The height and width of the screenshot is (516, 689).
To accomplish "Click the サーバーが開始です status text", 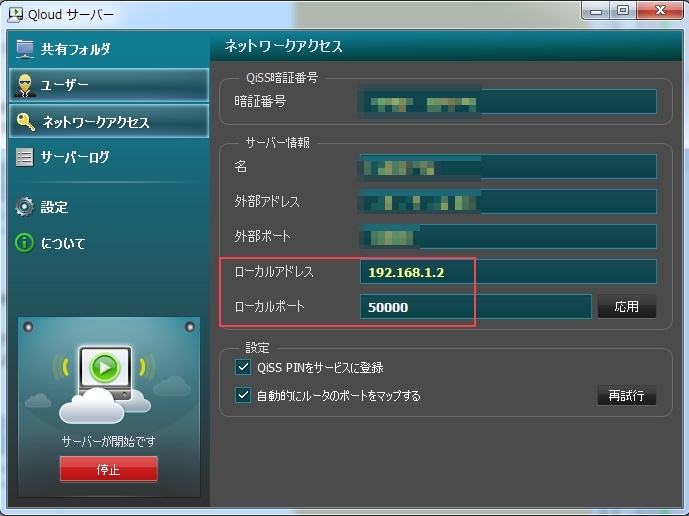I will click(x=109, y=441).
